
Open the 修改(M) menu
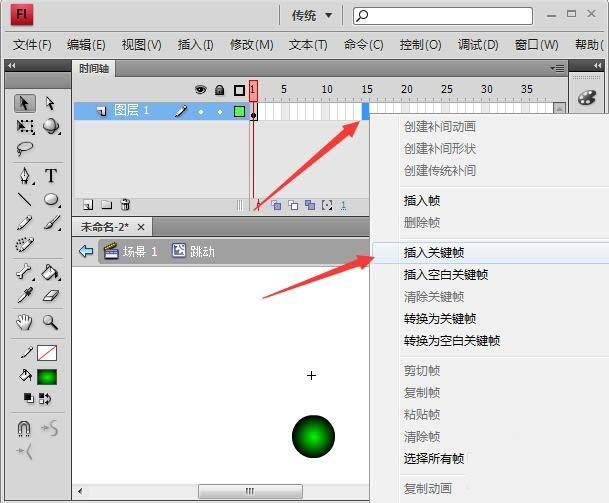252,45
